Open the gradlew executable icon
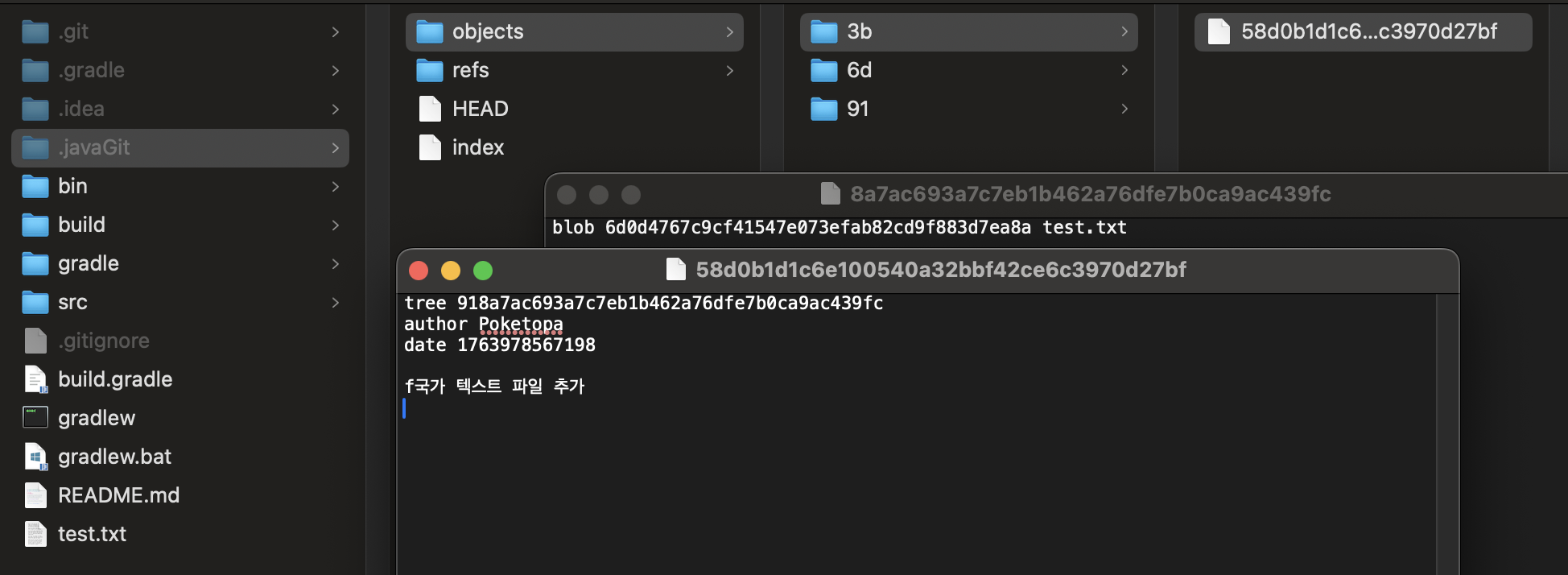This screenshot has width=1568, height=575. coord(35,417)
